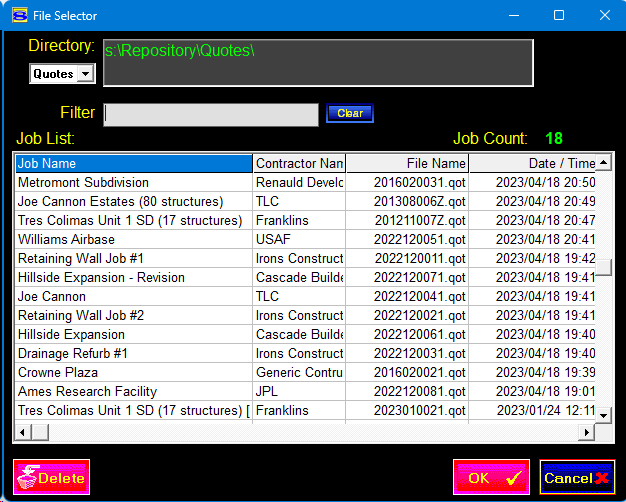Click the horizontal scroll right arrow
626x502 pixels.
586,432
